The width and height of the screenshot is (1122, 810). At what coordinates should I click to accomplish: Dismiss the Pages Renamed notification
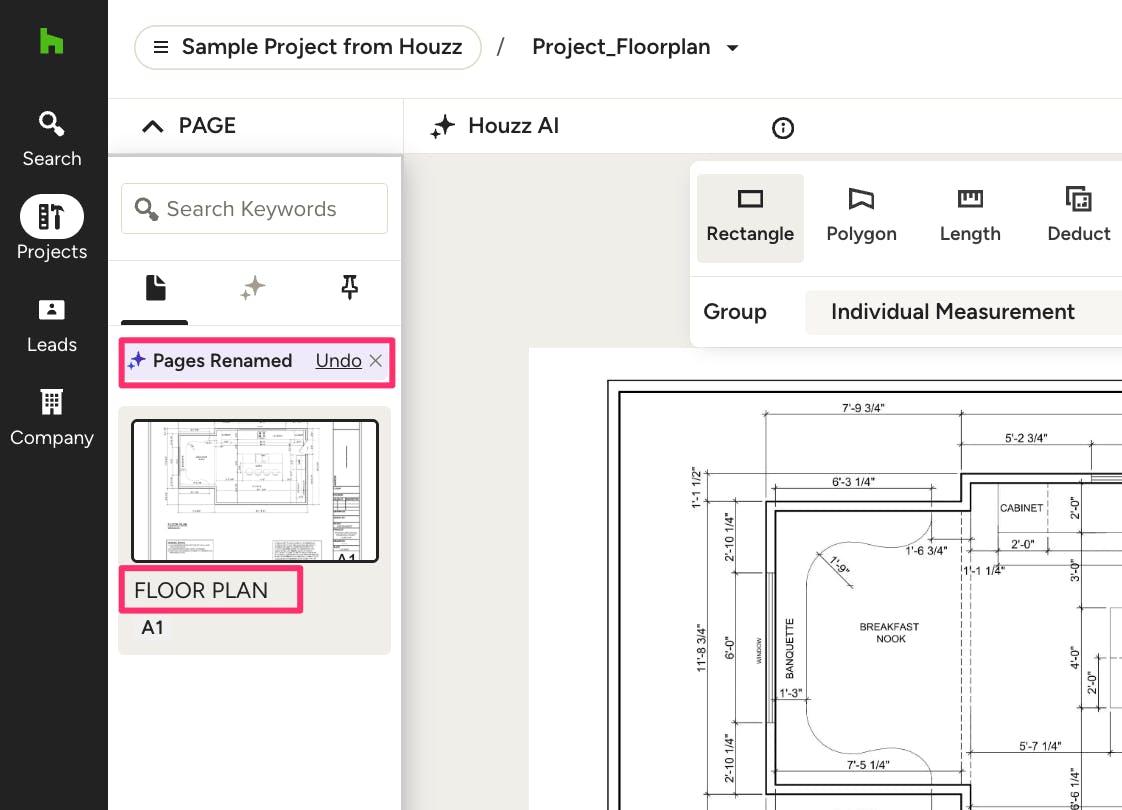[376, 361]
